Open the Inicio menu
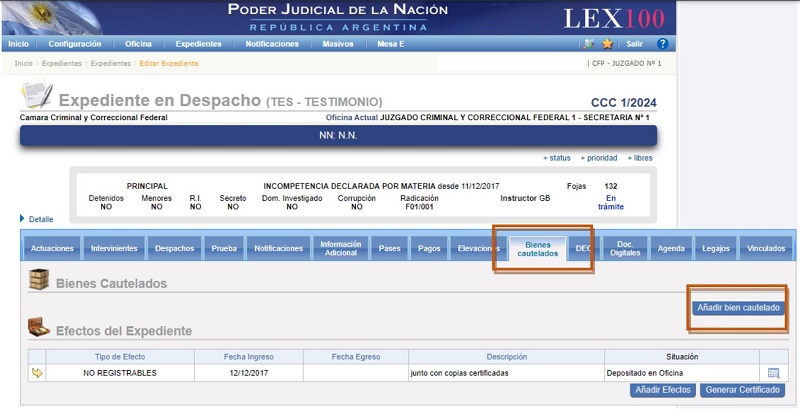The height and width of the screenshot is (415, 800). pos(18,44)
